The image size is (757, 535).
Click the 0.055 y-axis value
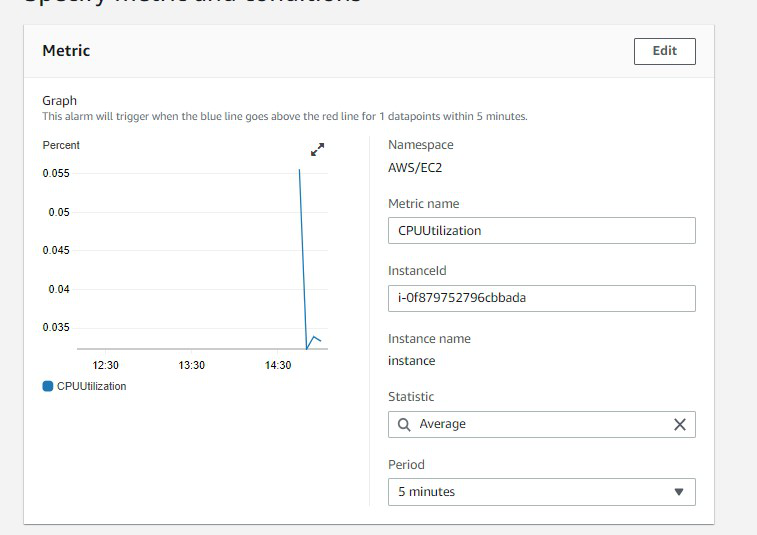[x=56, y=173]
